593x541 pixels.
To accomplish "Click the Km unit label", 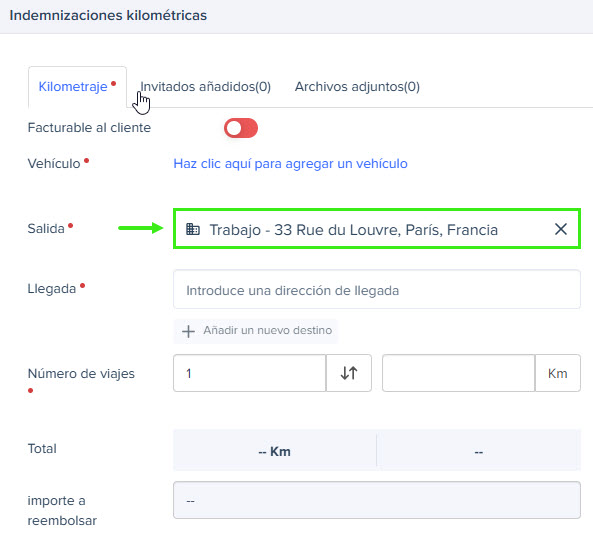I will click(558, 373).
